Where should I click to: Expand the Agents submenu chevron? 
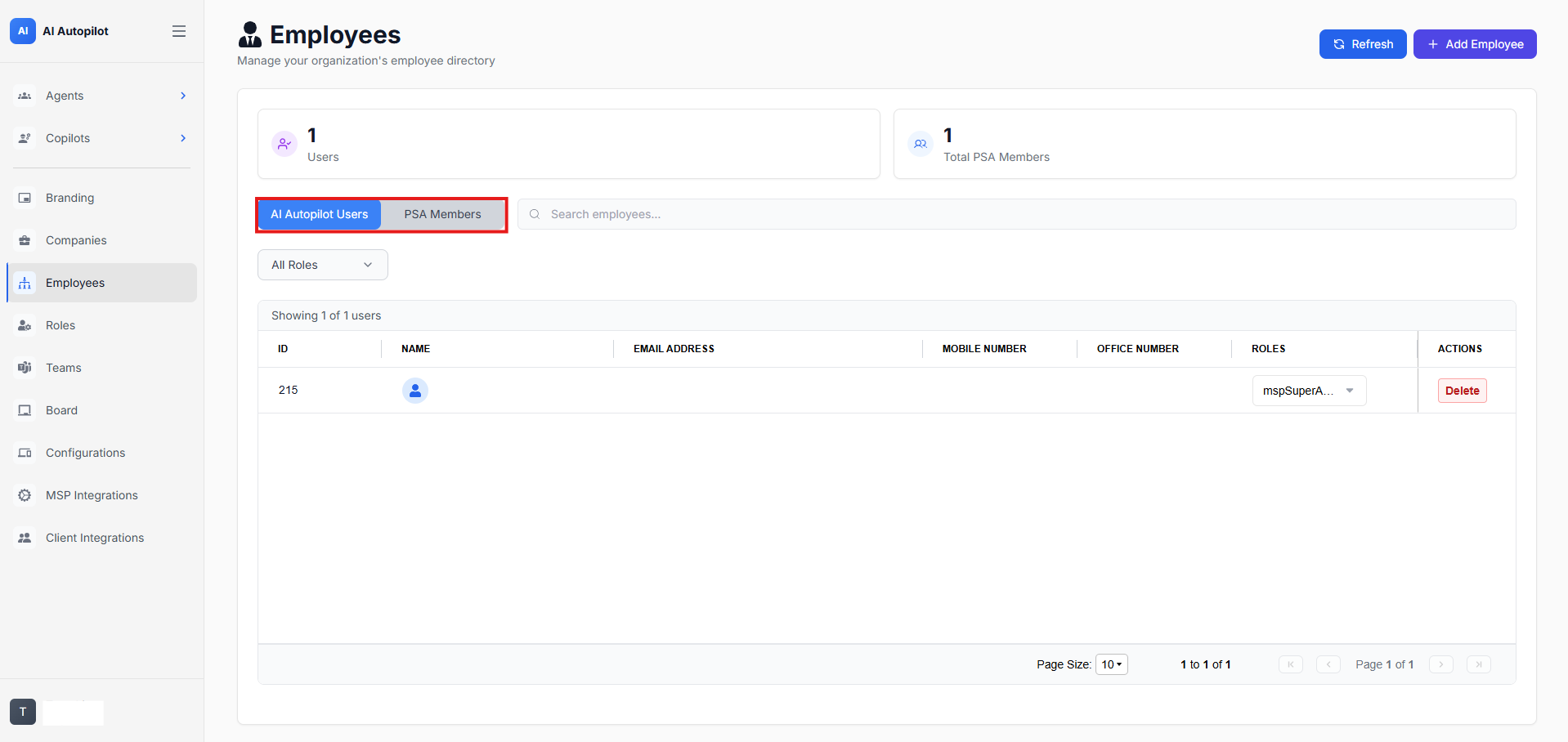pyautogui.click(x=183, y=96)
